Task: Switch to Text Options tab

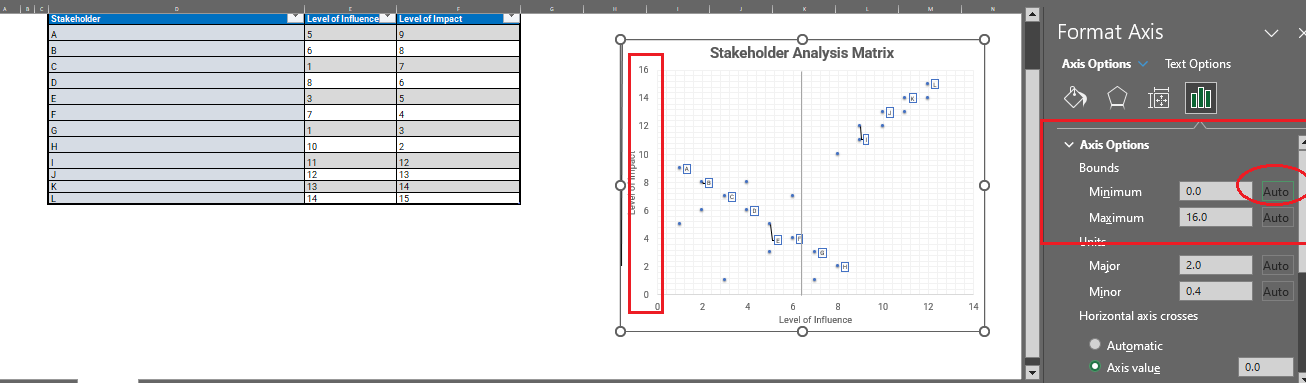Action: [x=1198, y=64]
